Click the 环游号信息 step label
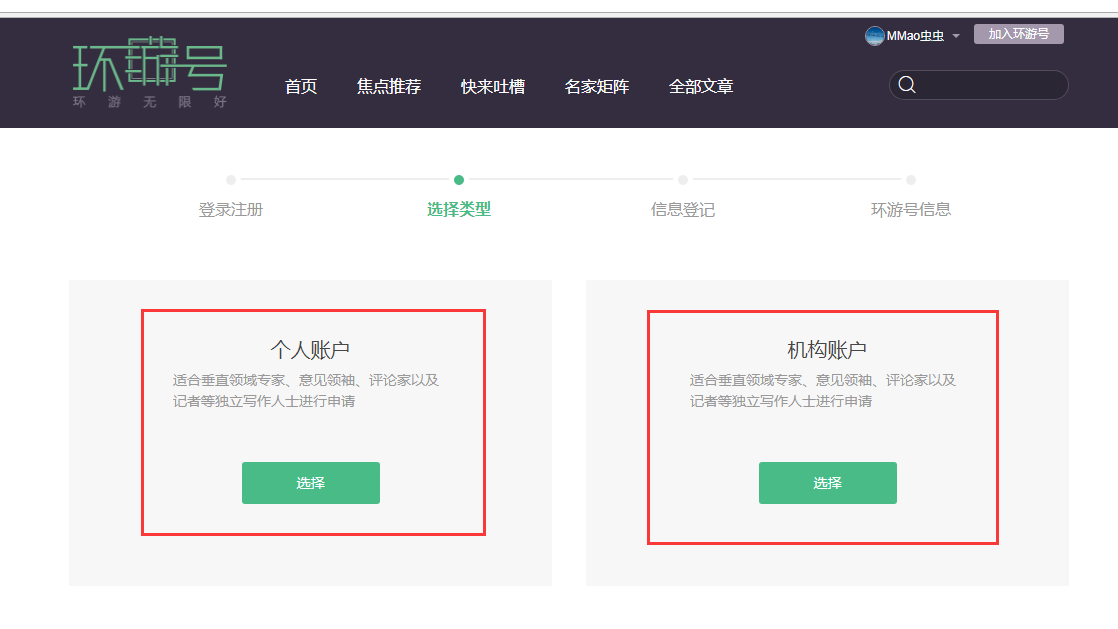1118x629 pixels. [911, 210]
